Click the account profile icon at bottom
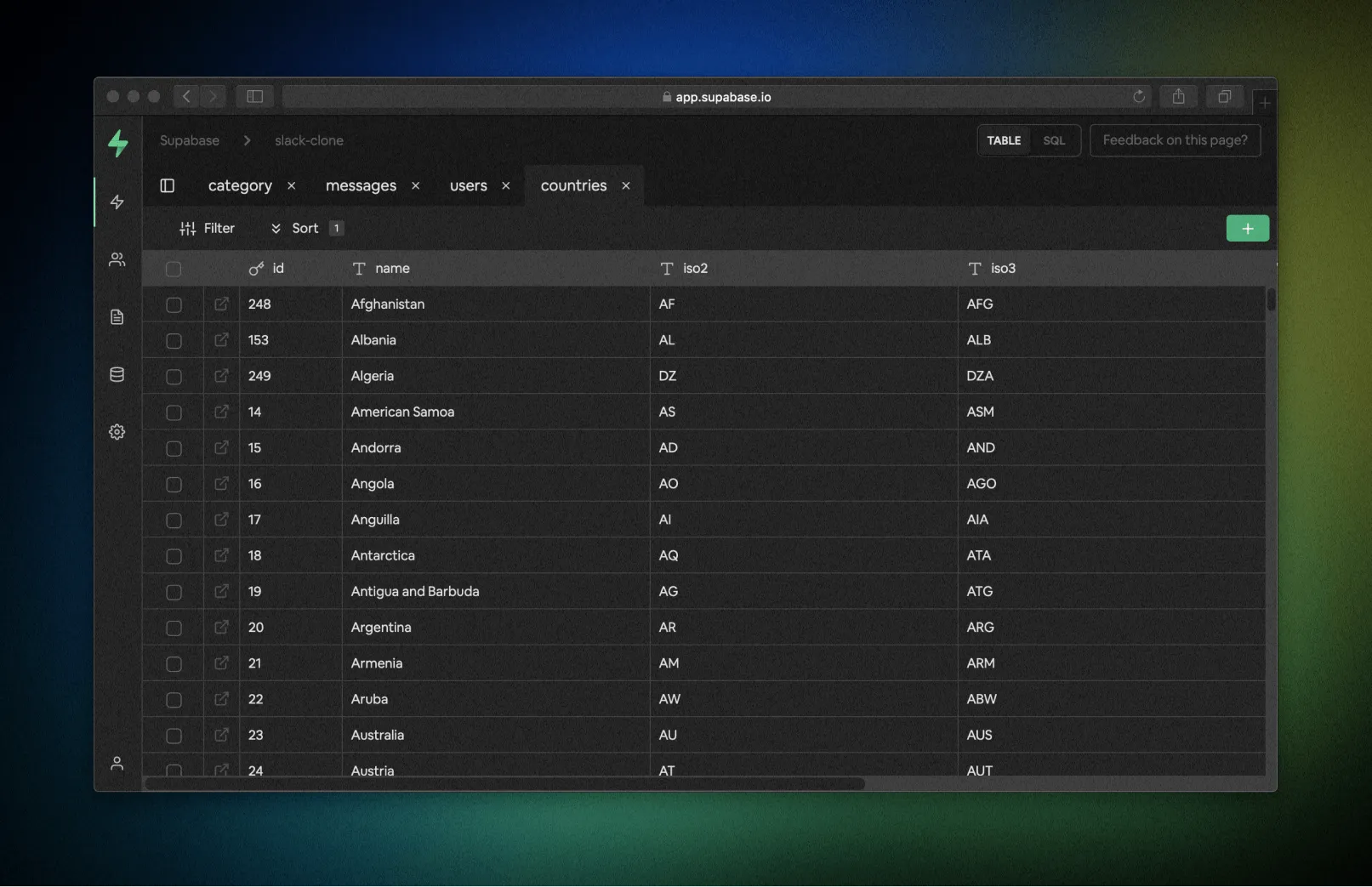Screen dimensions: 1372x887 coord(117,764)
